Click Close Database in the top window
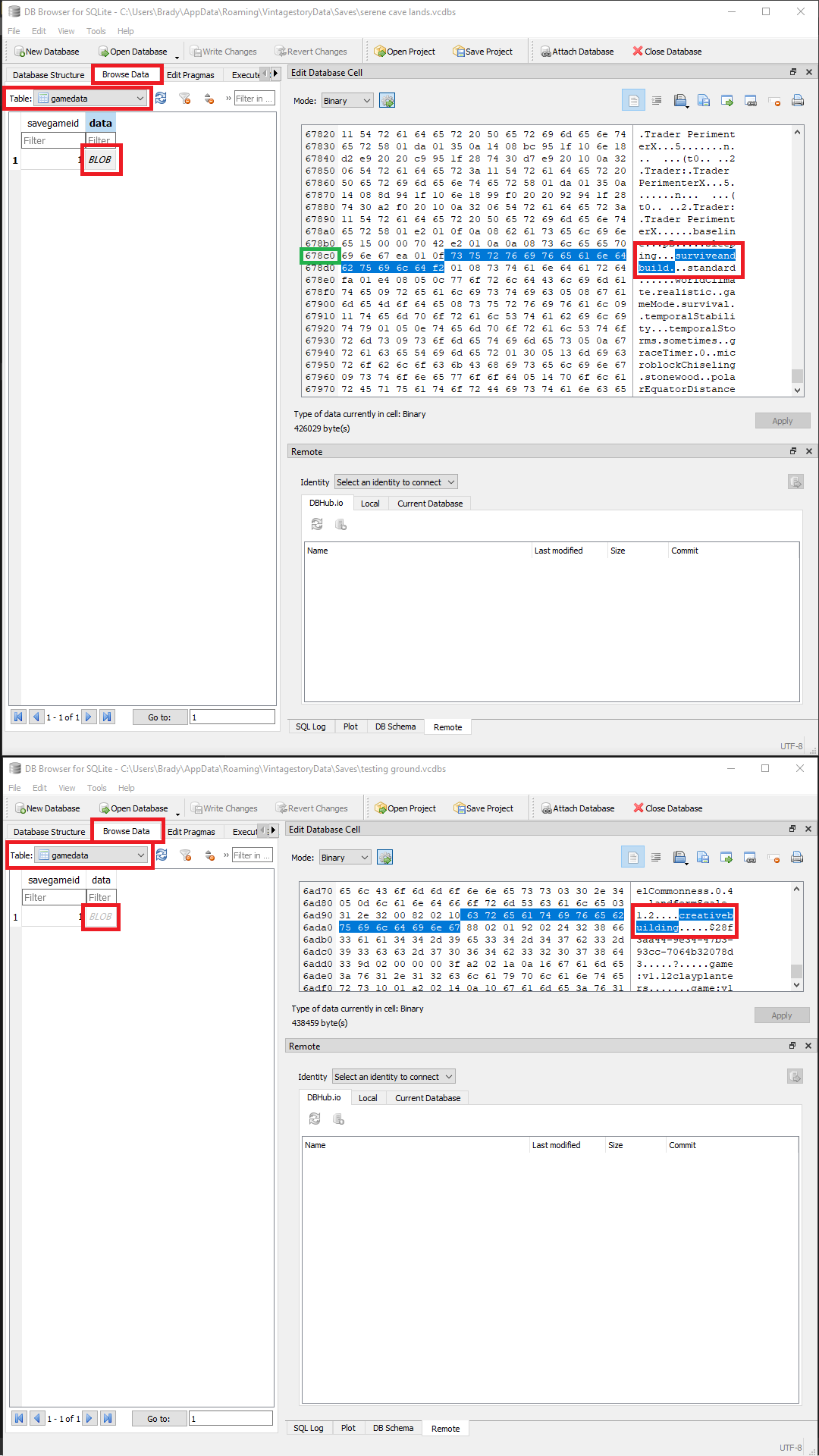 (667, 52)
